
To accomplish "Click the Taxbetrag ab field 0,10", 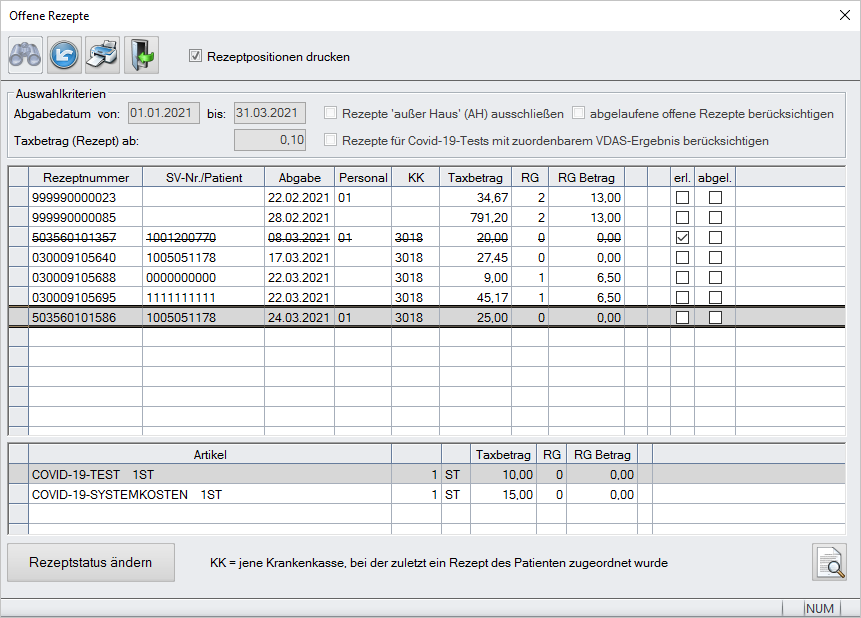I will coord(269,140).
